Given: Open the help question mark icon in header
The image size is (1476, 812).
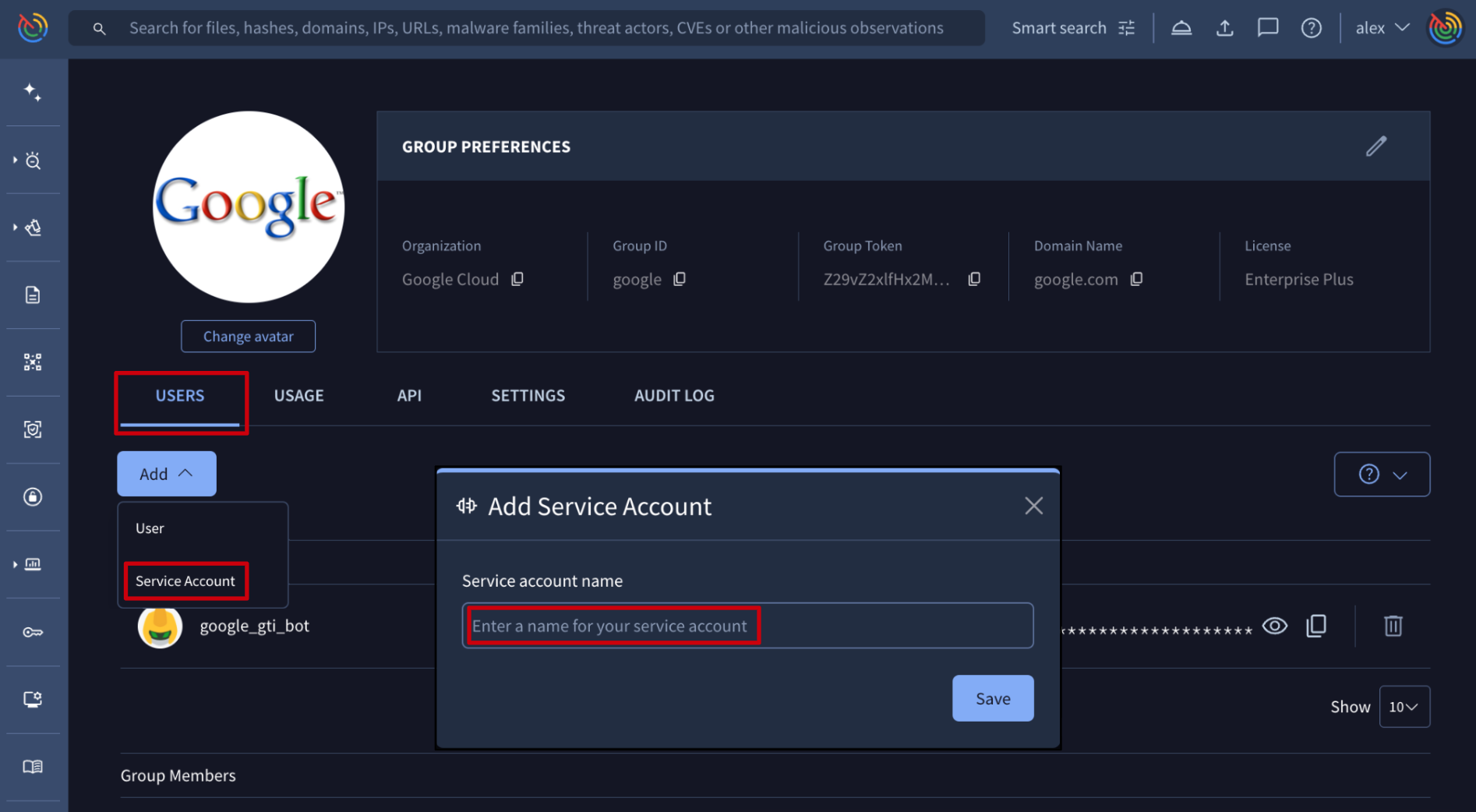Looking at the screenshot, I should [1312, 28].
